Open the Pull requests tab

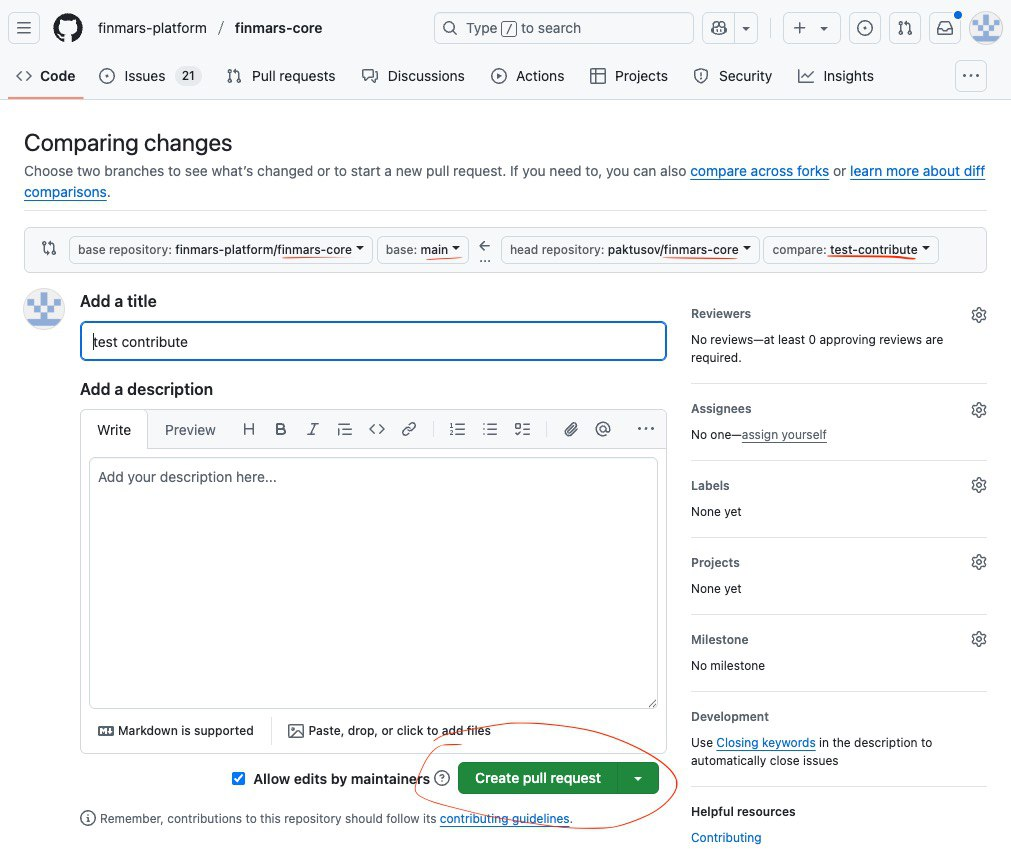[x=280, y=76]
